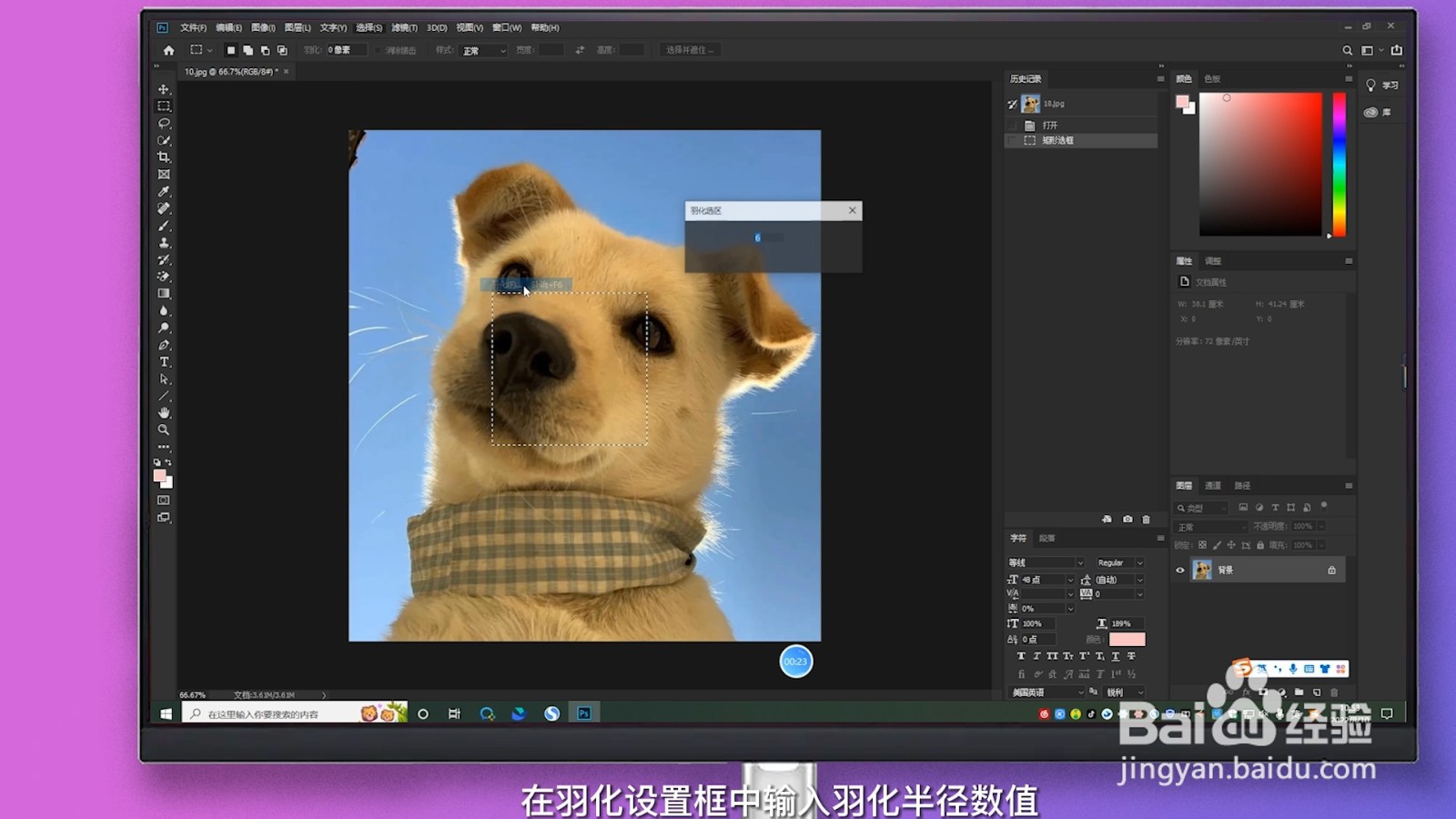Switch to the 色板 swatches tab
This screenshot has height=819, width=1456.
1212,79
